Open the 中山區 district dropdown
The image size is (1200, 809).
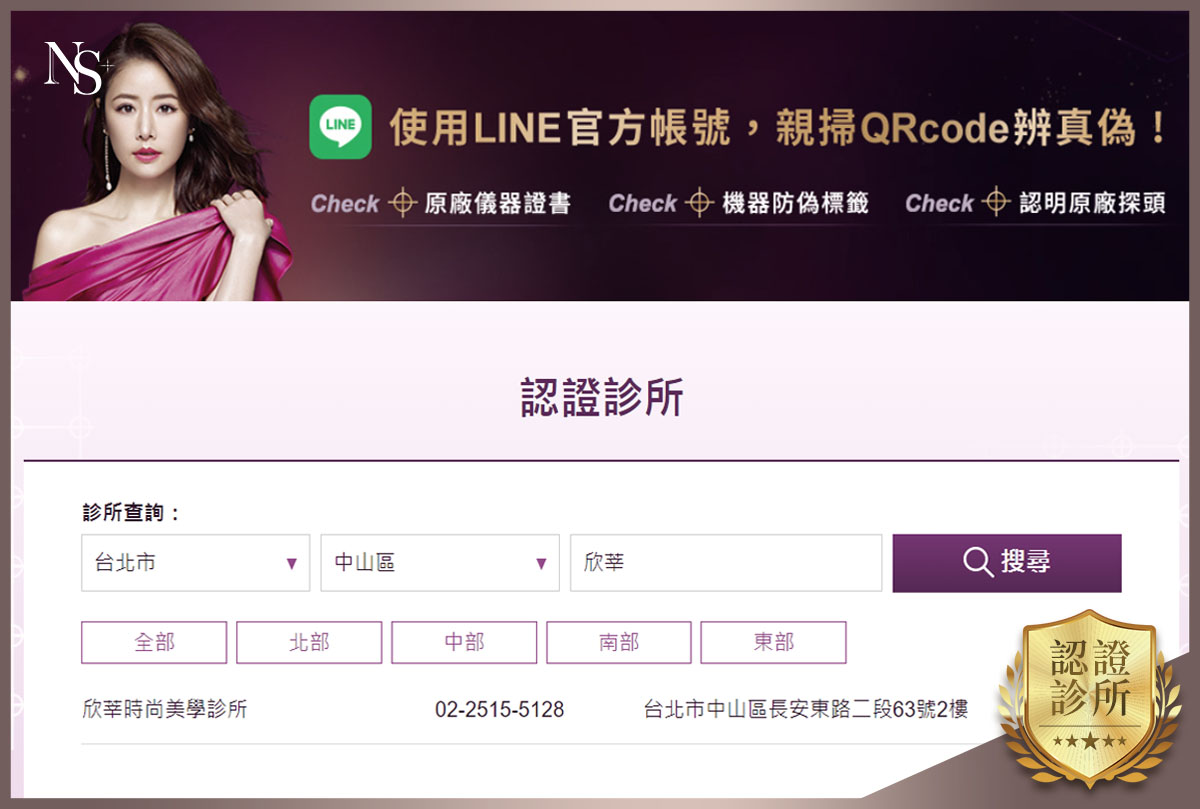pyautogui.click(x=440, y=563)
